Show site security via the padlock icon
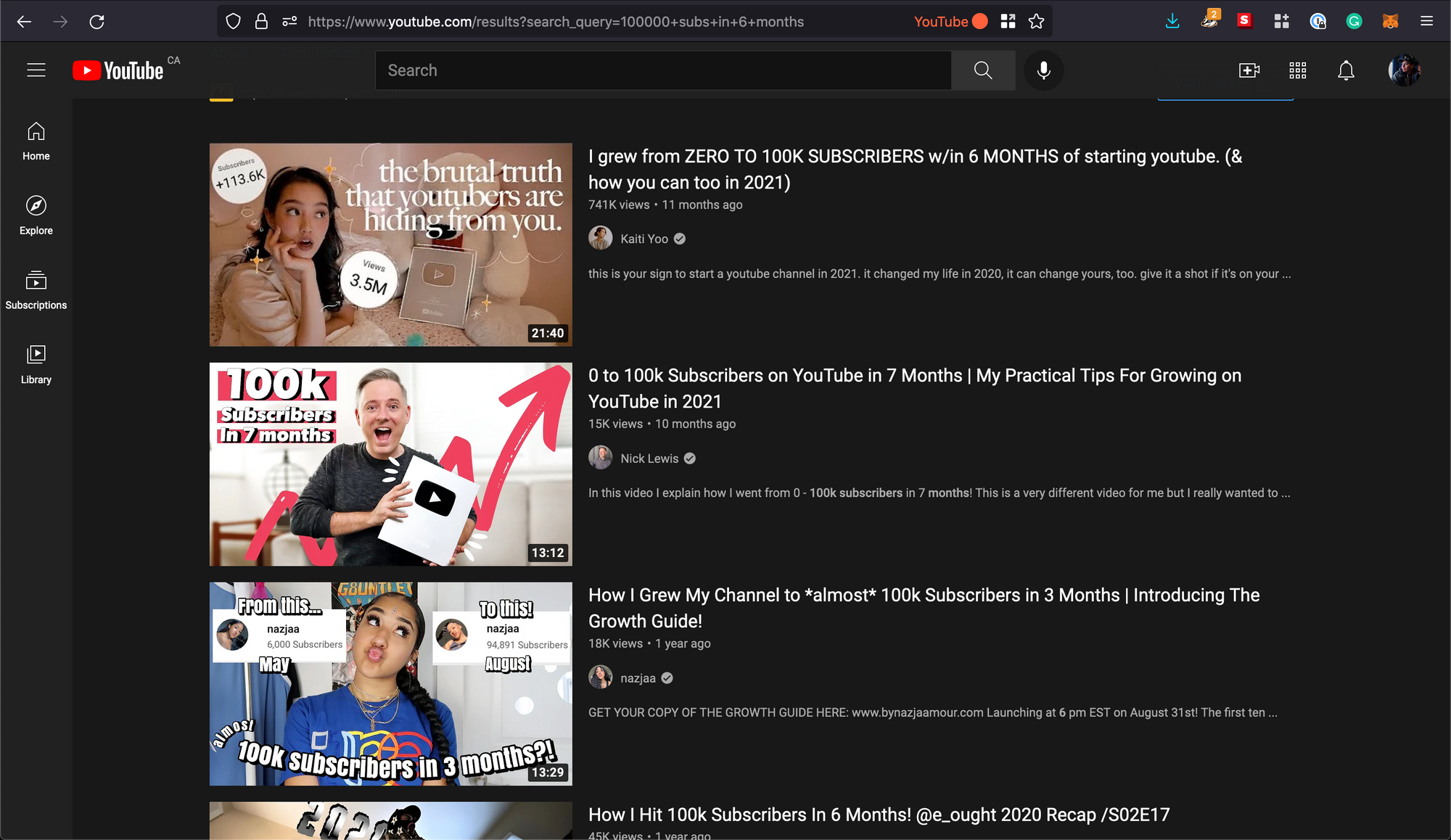 (x=261, y=22)
